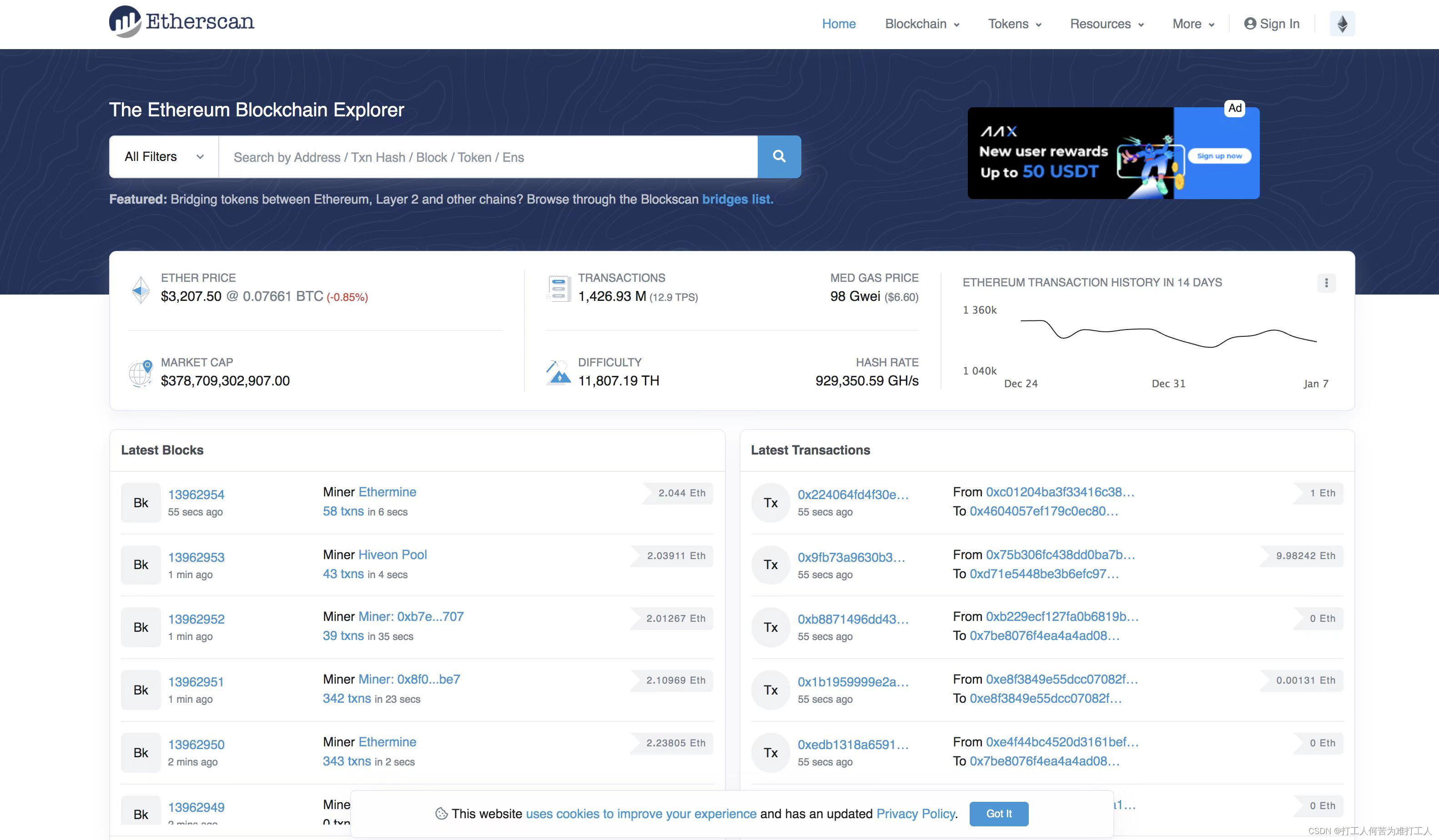Open the More menu
Viewport: 1439px width, 840px height.
(1193, 24)
